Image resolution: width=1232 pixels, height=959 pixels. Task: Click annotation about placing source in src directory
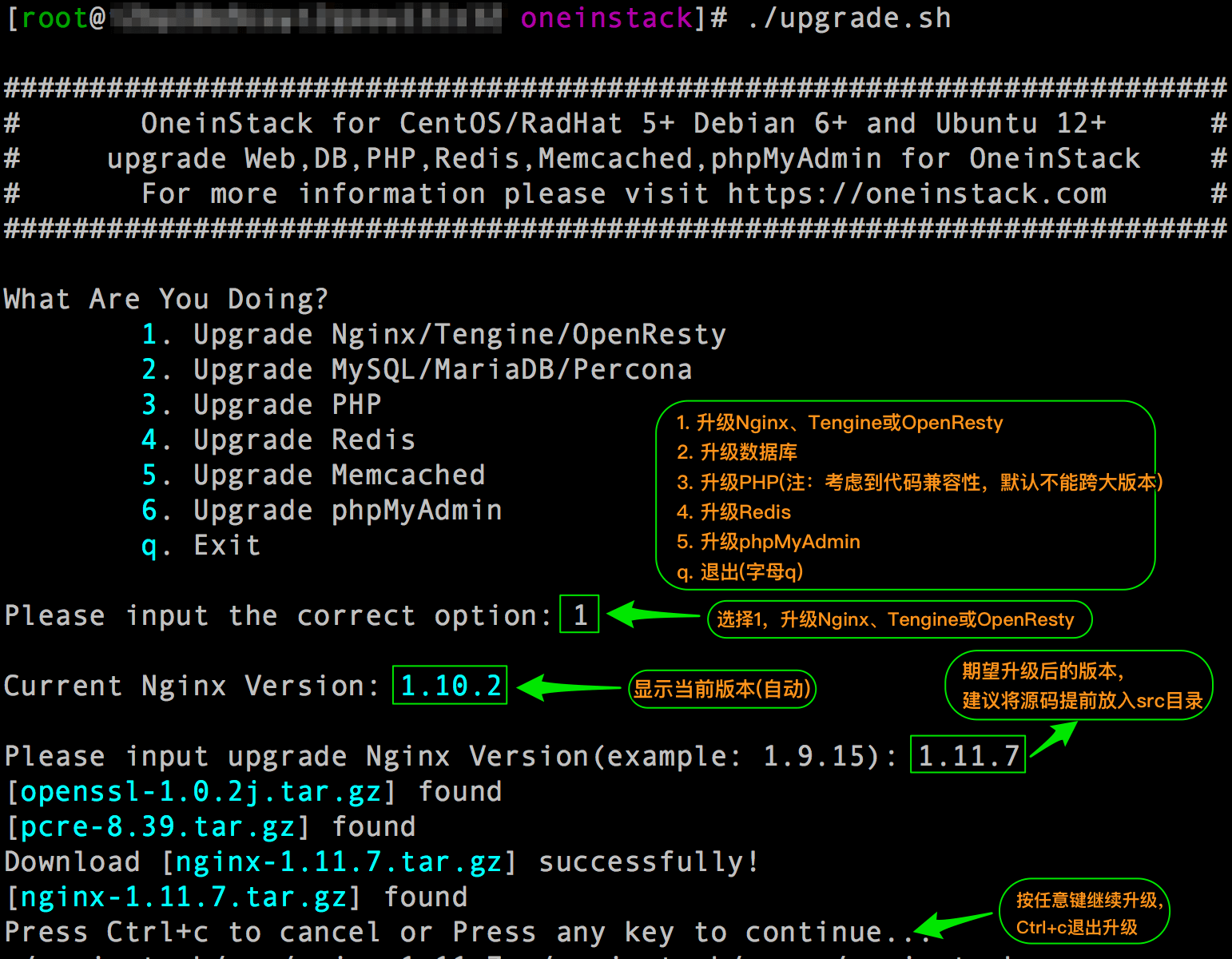(x=1079, y=686)
